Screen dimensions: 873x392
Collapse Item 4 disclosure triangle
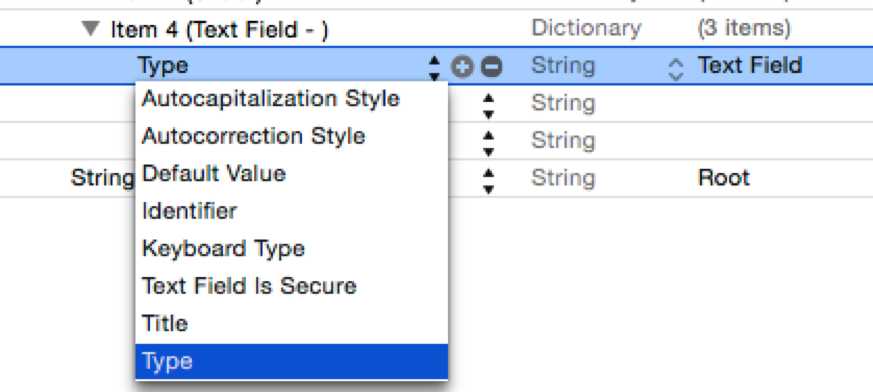tap(90, 28)
